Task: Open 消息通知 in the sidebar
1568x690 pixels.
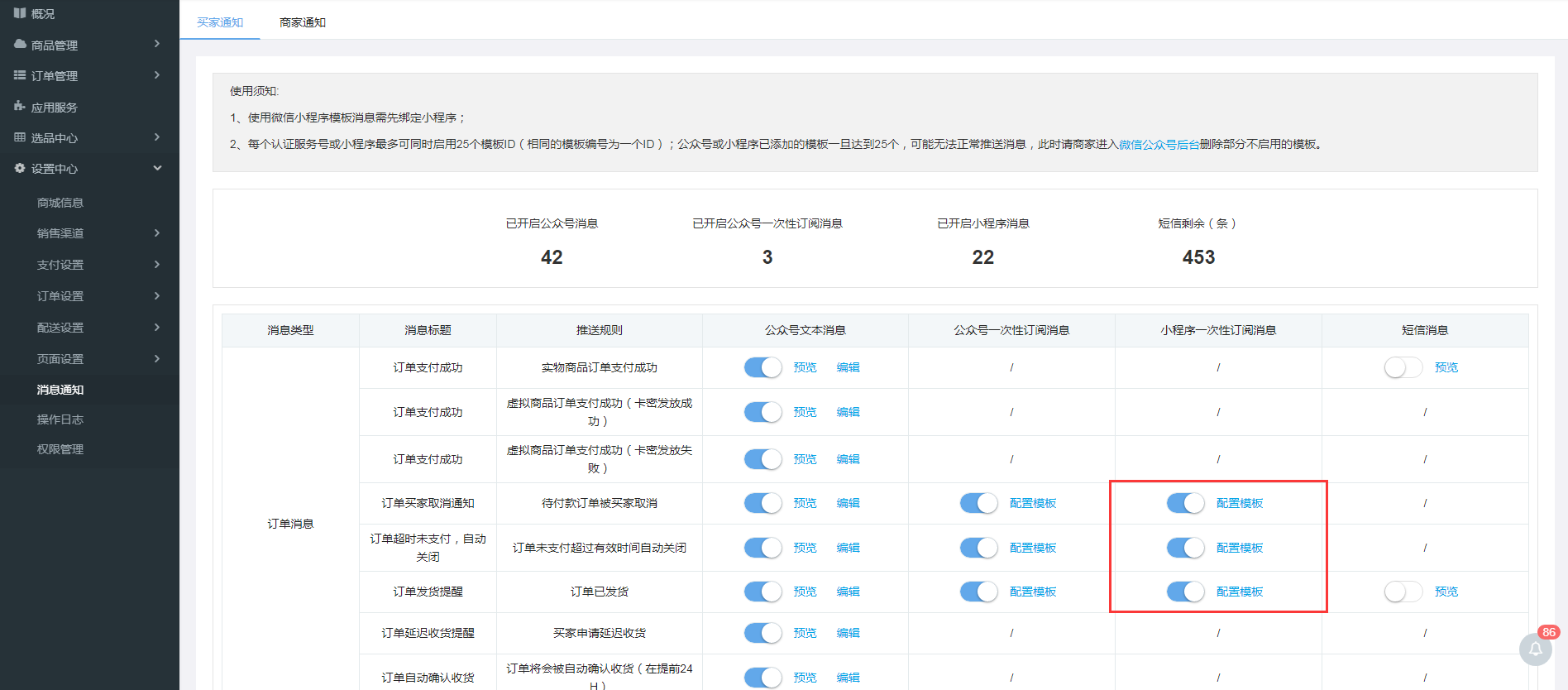Action: (x=60, y=390)
